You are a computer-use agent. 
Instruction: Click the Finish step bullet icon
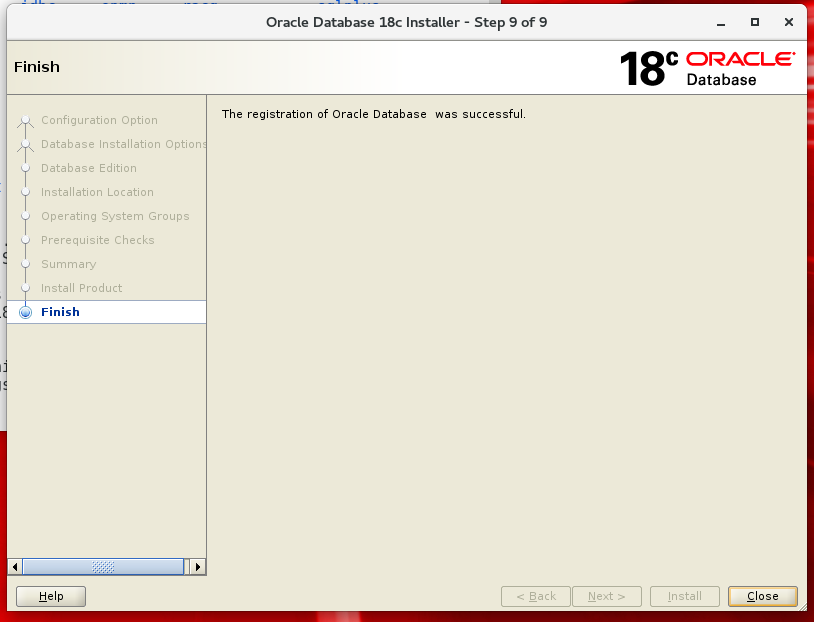pos(25,312)
